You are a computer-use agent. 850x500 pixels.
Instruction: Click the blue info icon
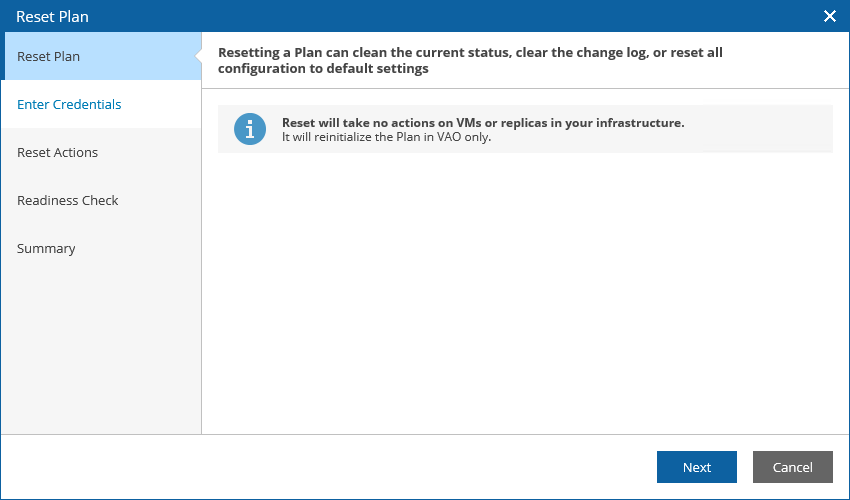(x=250, y=129)
